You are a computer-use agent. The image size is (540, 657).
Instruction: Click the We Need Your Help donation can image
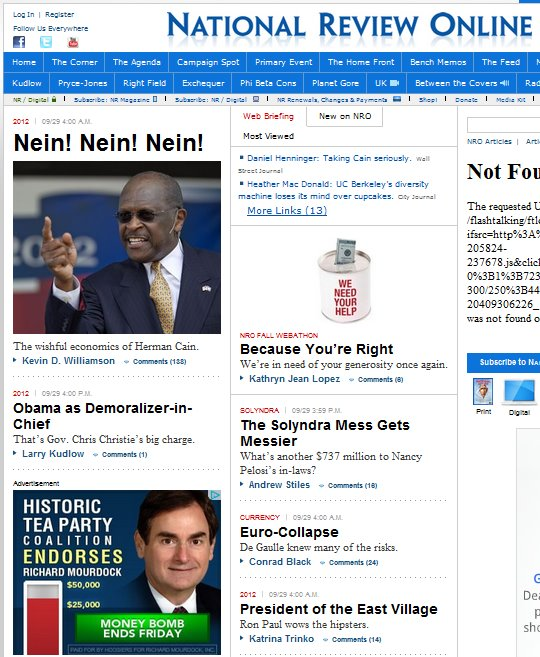(344, 280)
